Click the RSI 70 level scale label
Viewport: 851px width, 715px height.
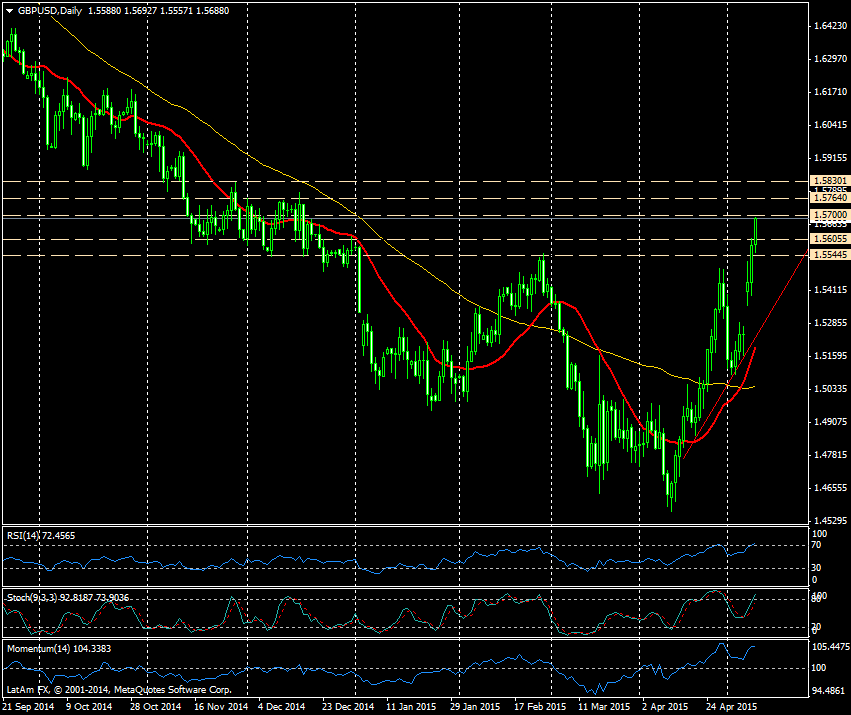click(x=816, y=545)
